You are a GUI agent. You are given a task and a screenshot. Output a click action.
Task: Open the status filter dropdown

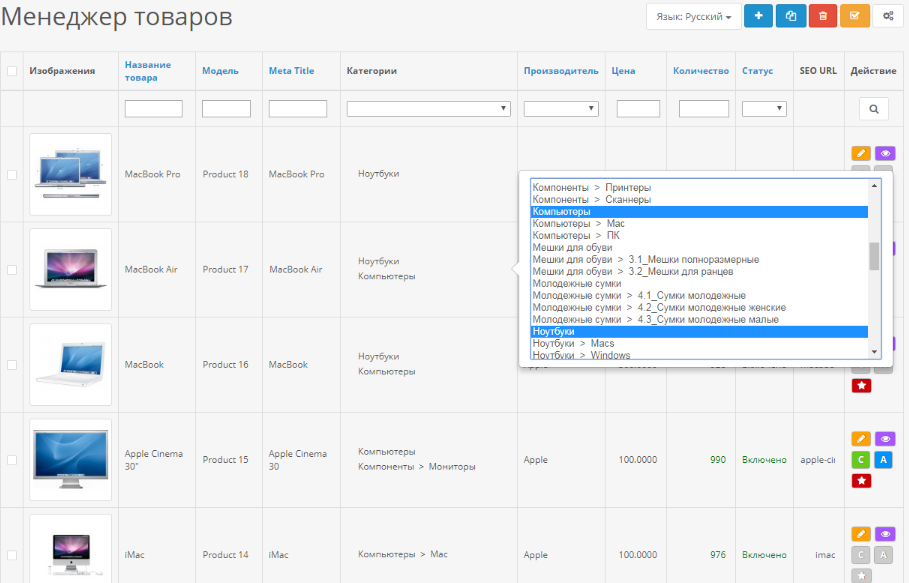point(764,109)
